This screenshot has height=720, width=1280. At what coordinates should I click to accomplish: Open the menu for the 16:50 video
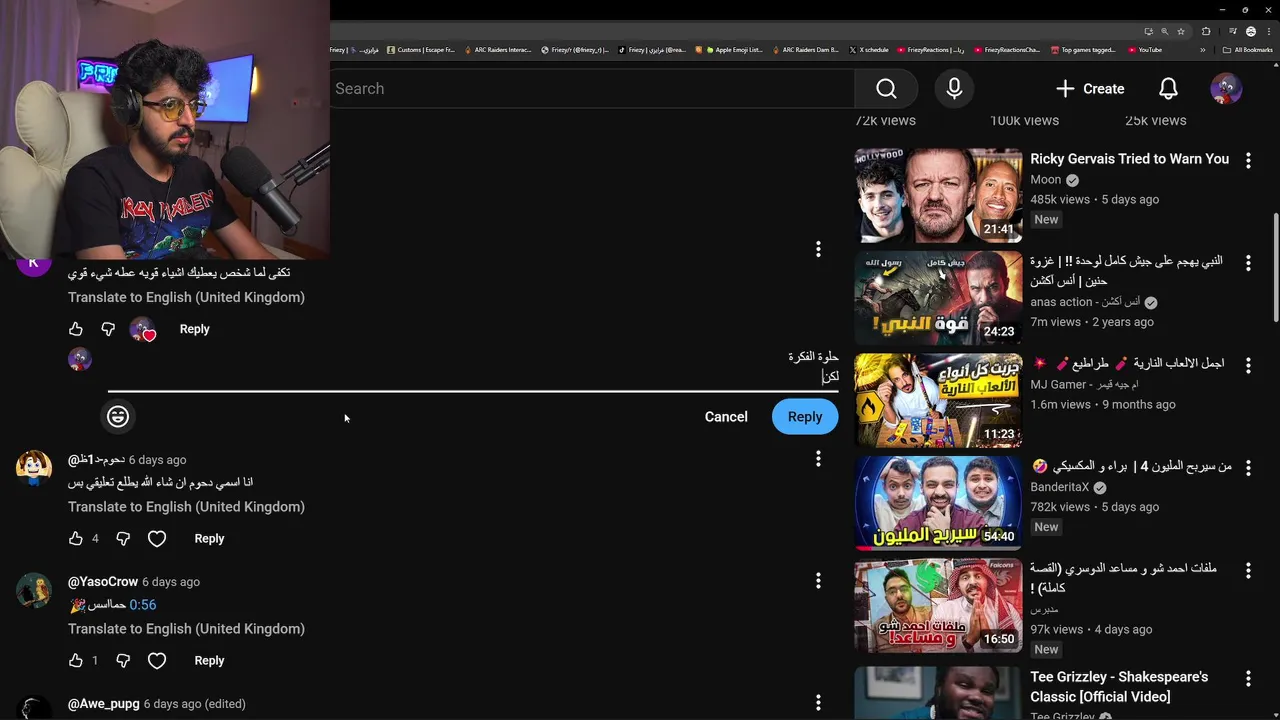pos(1248,570)
